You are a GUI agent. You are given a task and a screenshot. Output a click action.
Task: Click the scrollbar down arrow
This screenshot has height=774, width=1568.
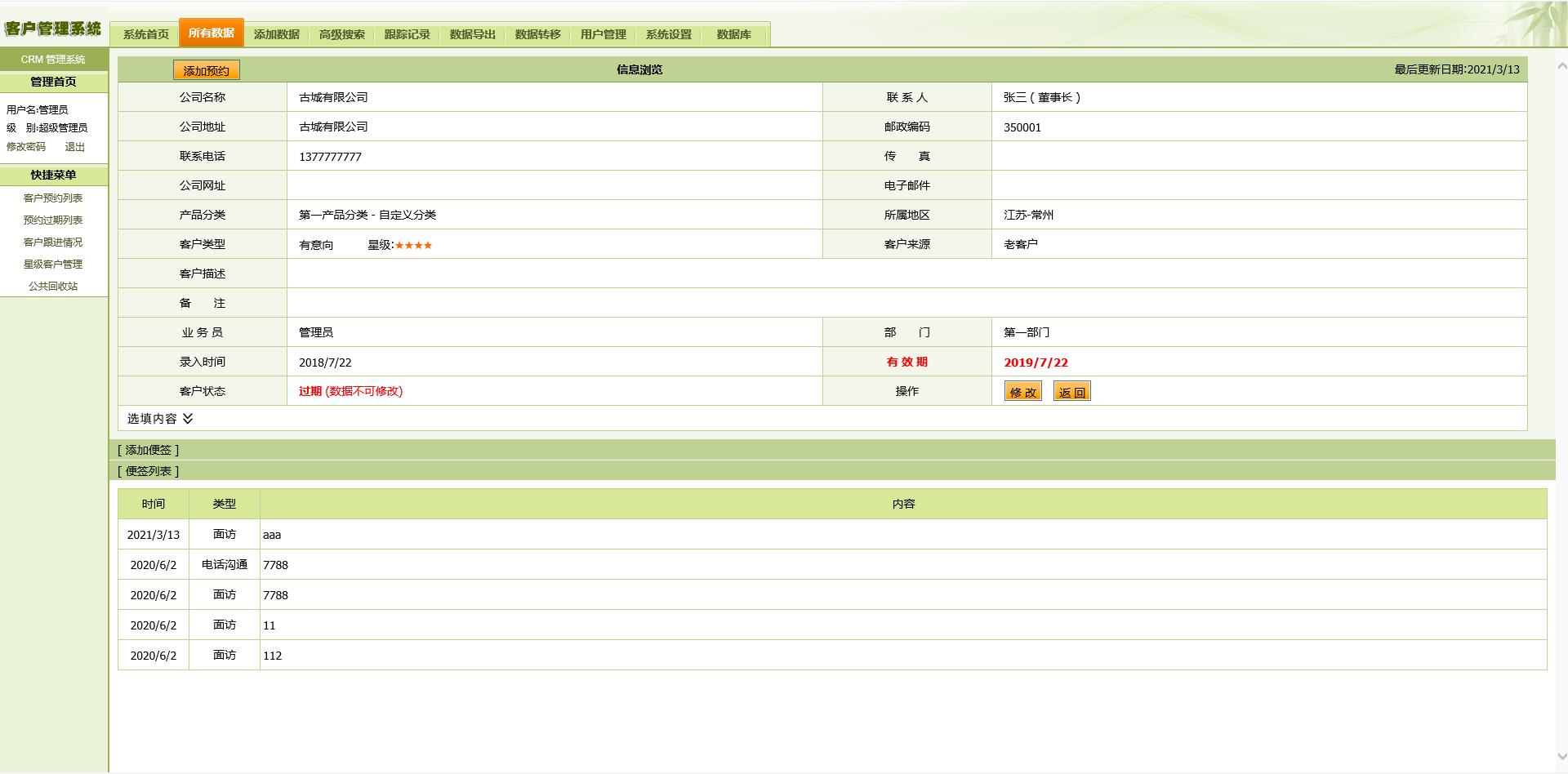pos(1561,757)
